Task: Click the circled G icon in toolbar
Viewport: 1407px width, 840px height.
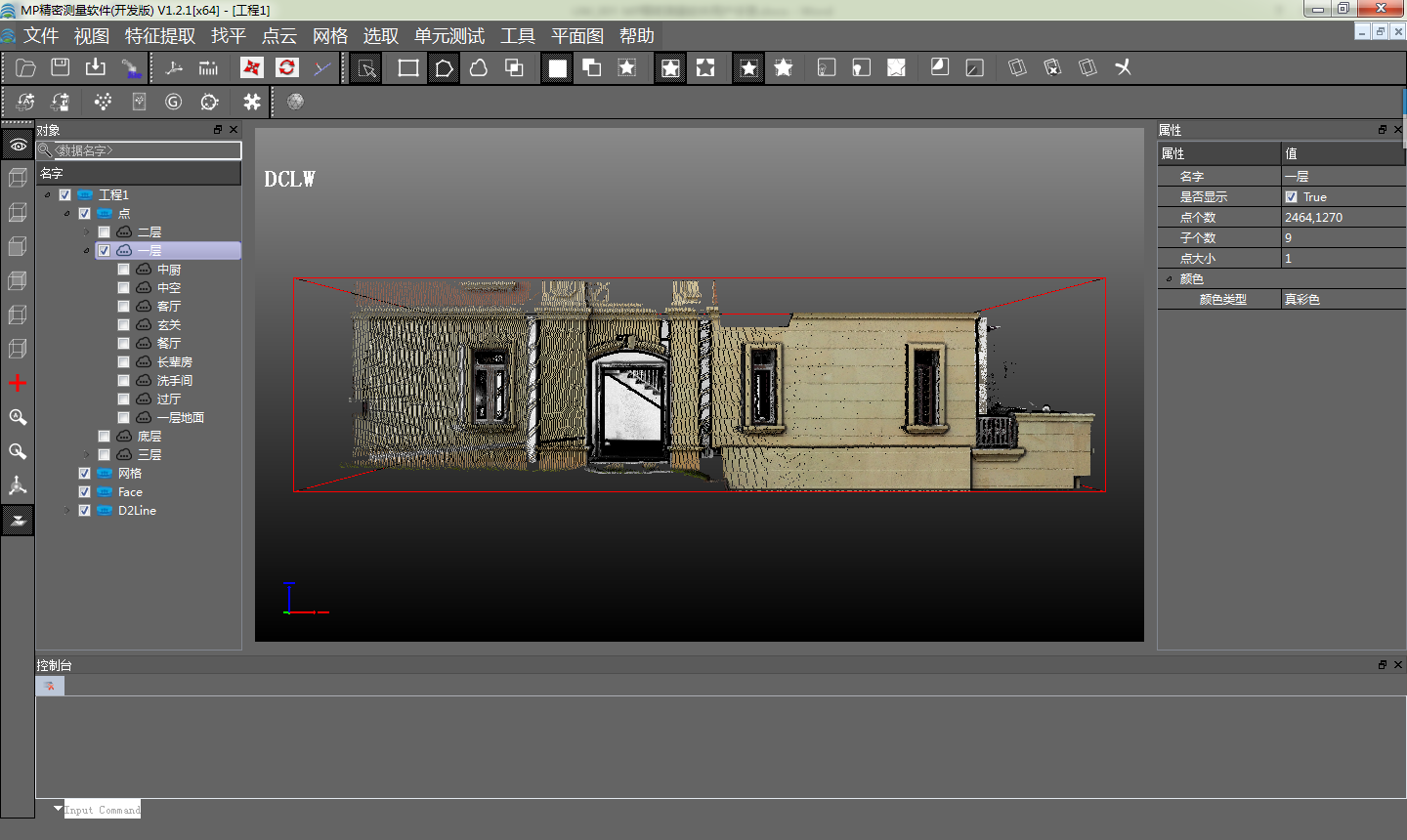Action: 174,102
